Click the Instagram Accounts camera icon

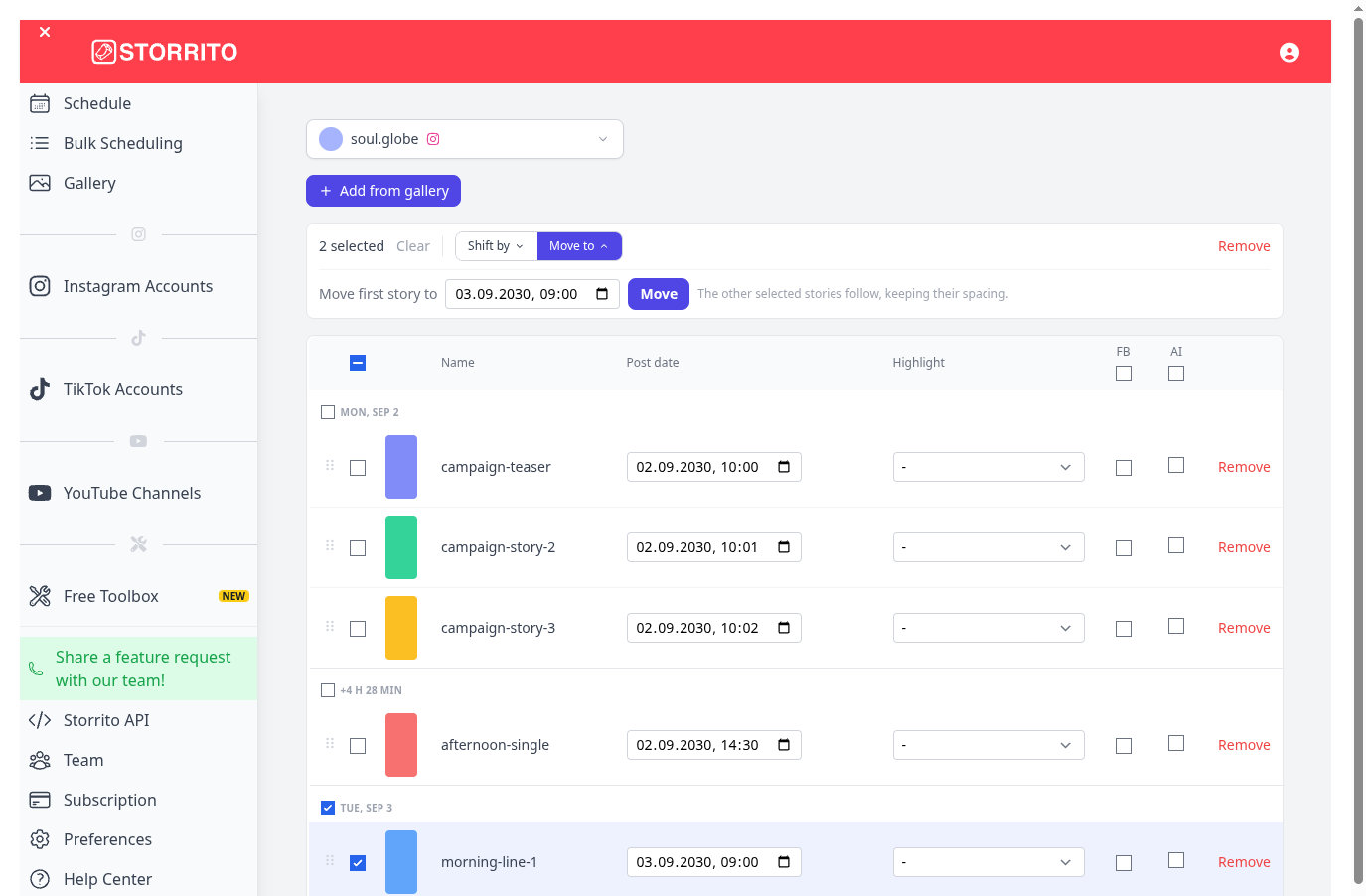40,286
